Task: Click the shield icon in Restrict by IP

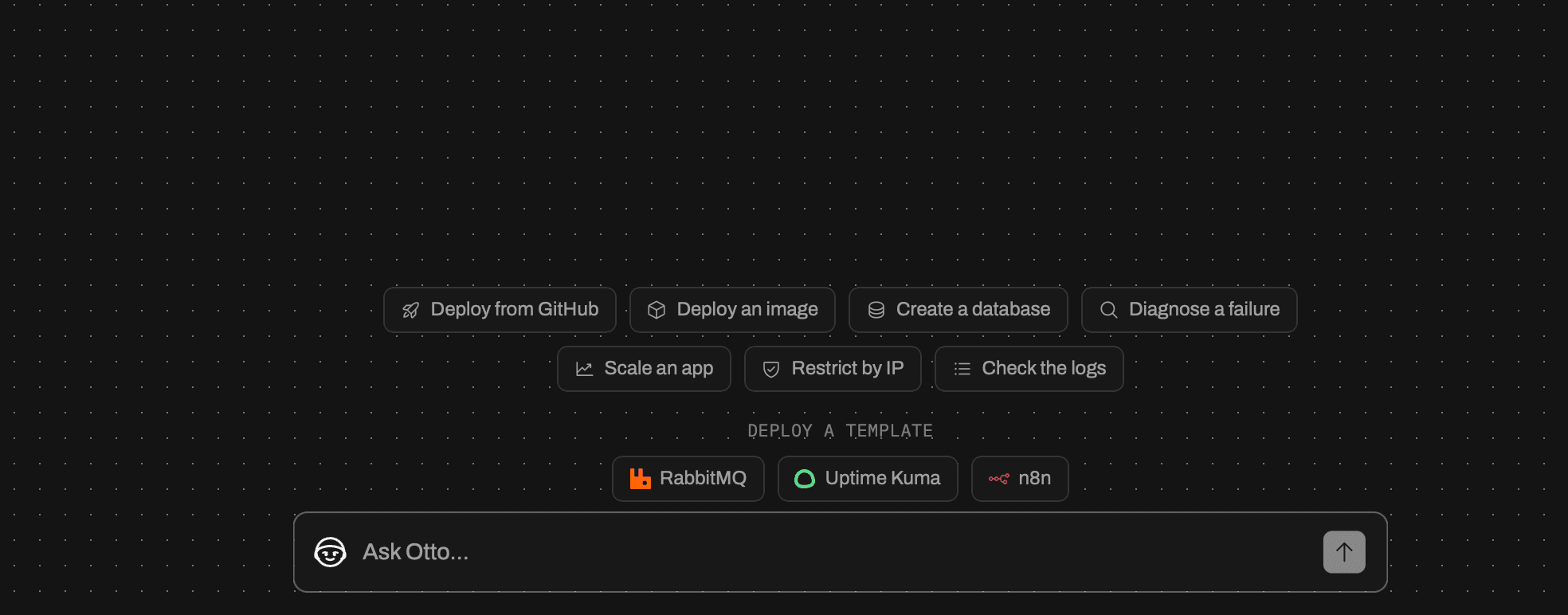Action: (771, 369)
